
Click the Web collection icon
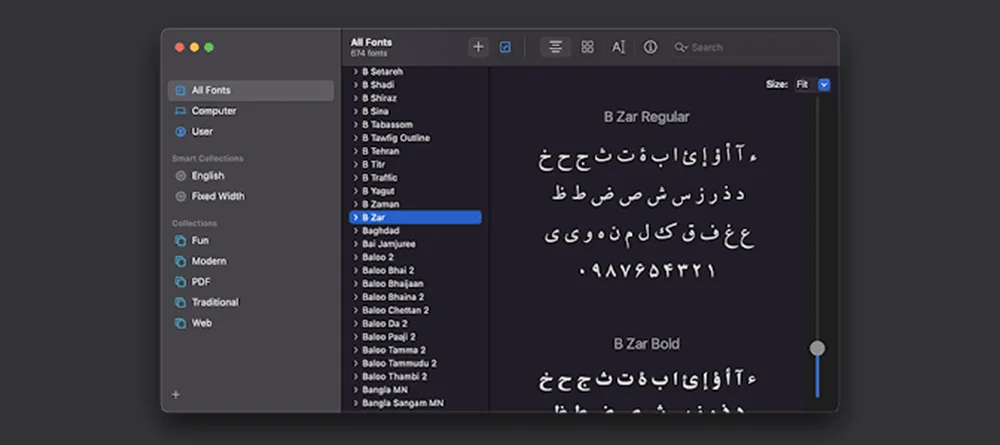180,323
